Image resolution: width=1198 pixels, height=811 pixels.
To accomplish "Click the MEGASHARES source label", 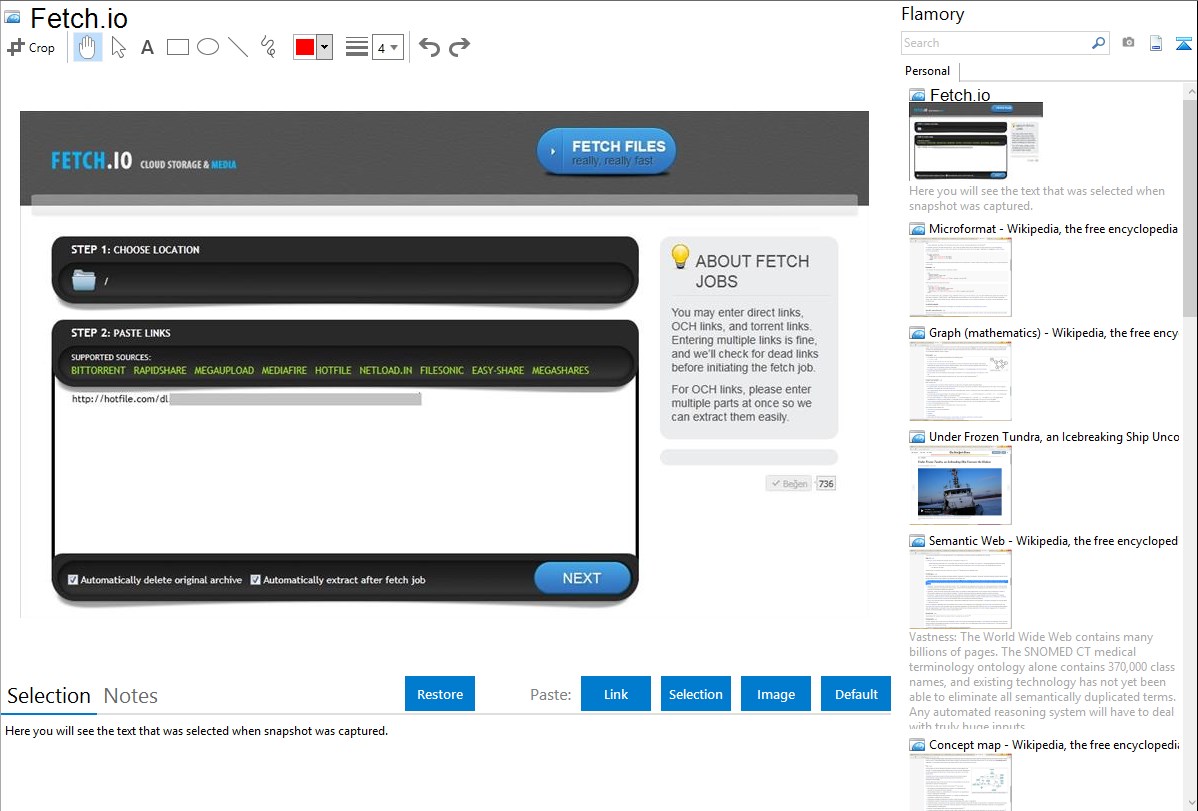I will click(561, 371).
